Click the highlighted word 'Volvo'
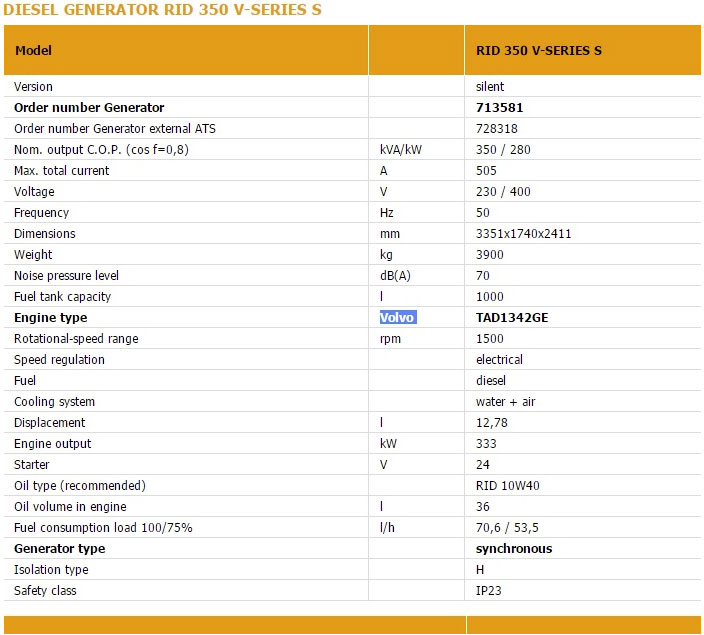 [398, 318]
